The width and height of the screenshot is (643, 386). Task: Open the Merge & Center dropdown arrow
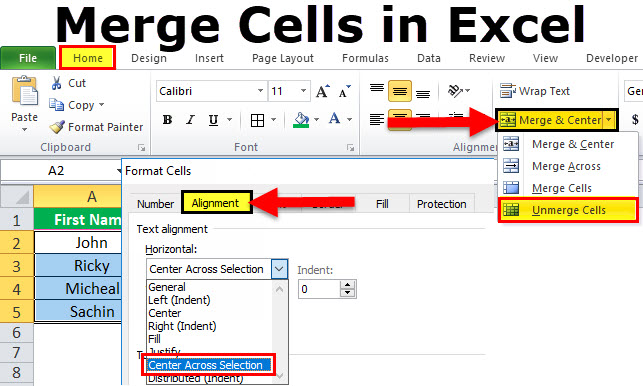pos(609,120)
